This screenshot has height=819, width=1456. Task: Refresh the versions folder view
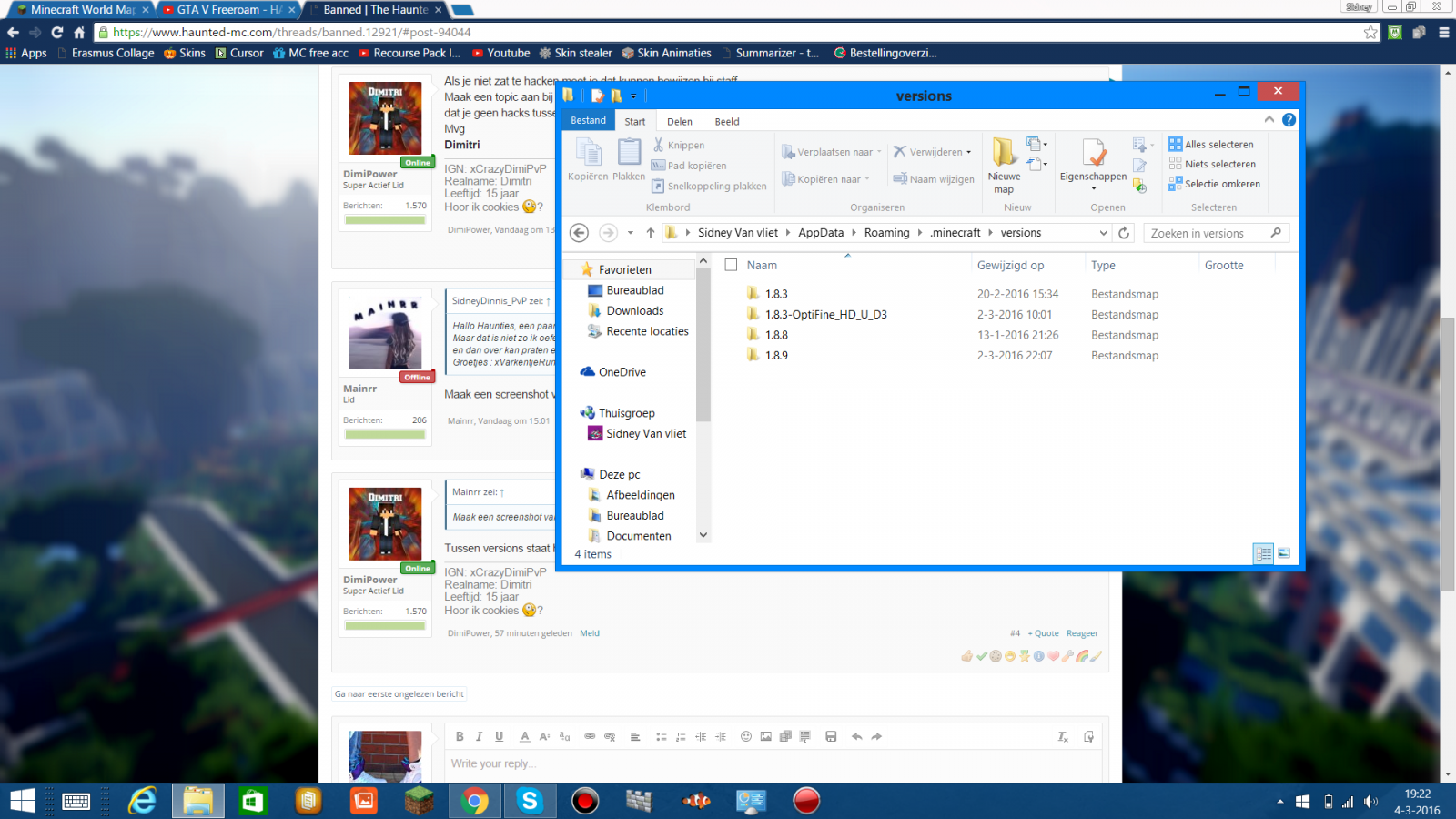(1124, 233)
